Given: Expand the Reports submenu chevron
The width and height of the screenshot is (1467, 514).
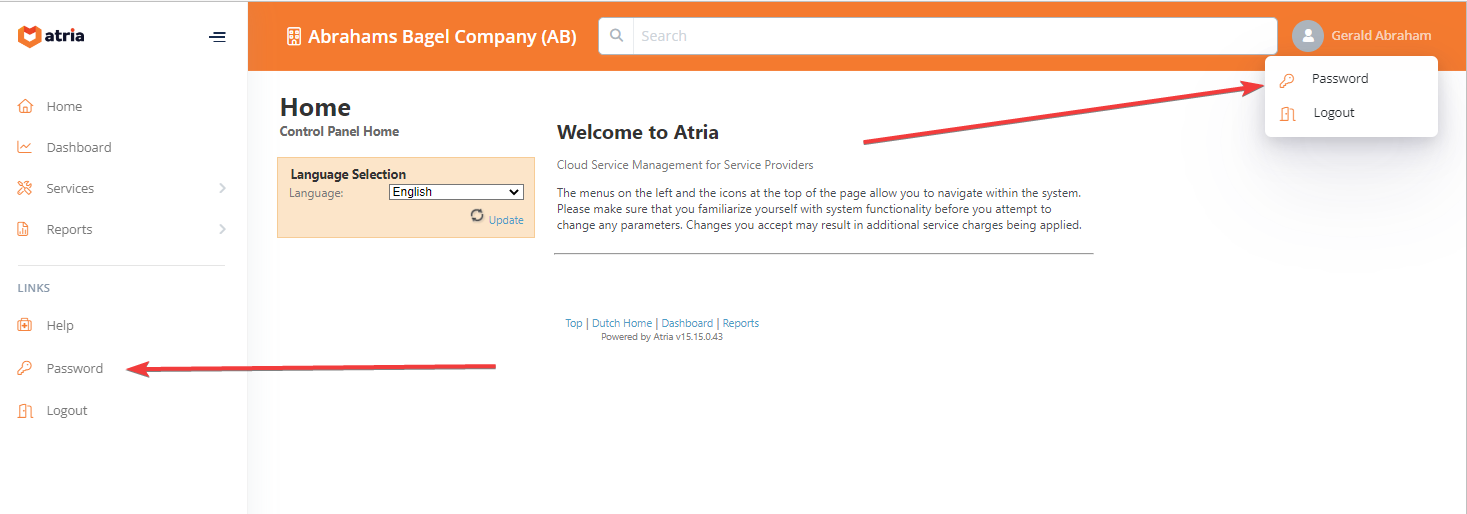Looking at the screenshot, I should (x=222, y=229).
